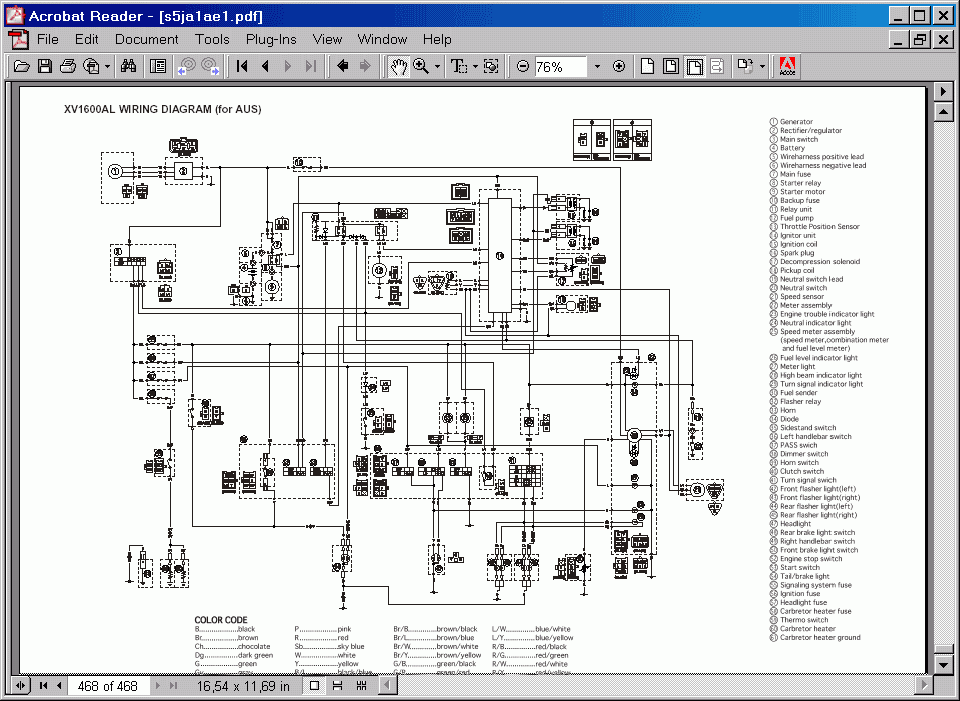This screenshot has height=701, width=960.
Task: Go to first page in toolbar
Action: [242, 67]
